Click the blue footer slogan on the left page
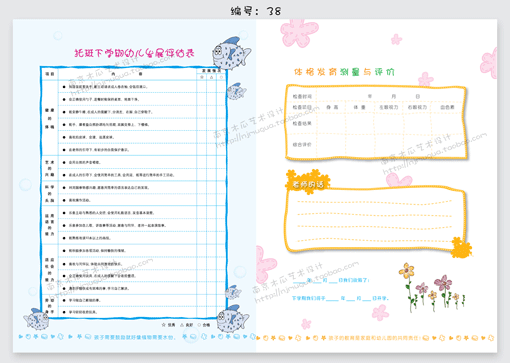Screen dimensions: 510x363 pos(134,337)
